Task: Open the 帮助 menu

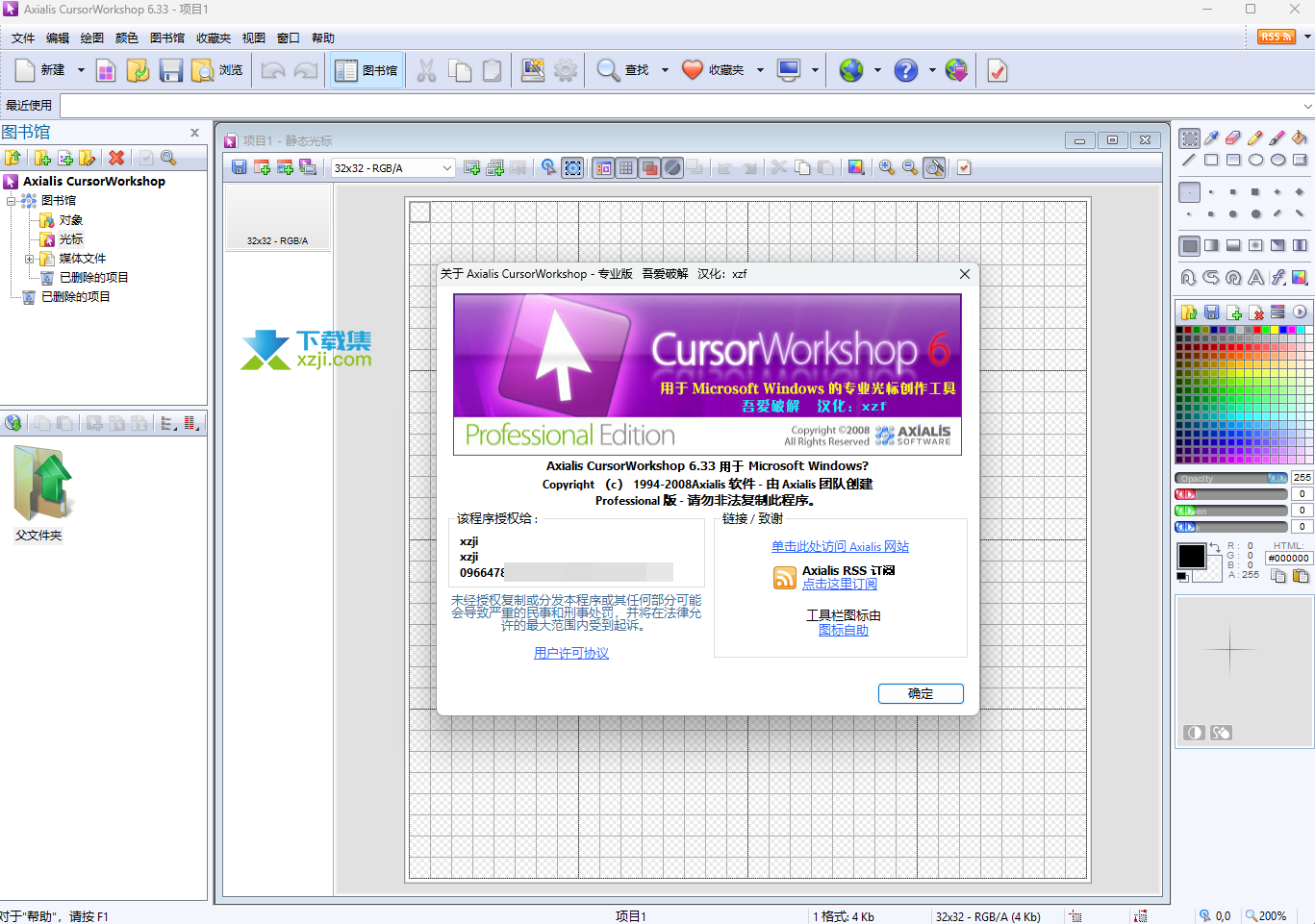Action: pyautogui.click(x=323, y=38)
